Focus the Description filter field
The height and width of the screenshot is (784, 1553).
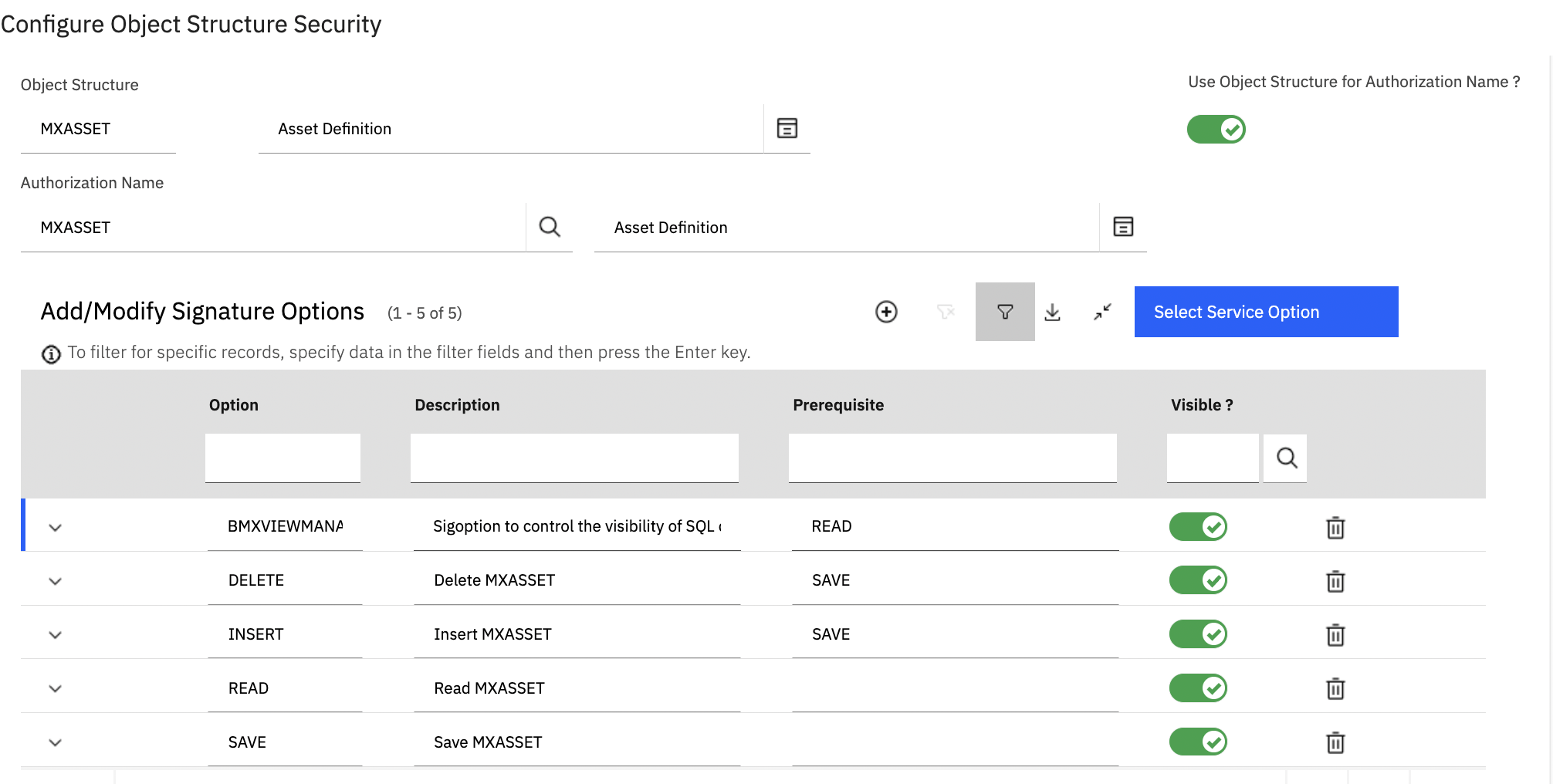coord(574,458)
